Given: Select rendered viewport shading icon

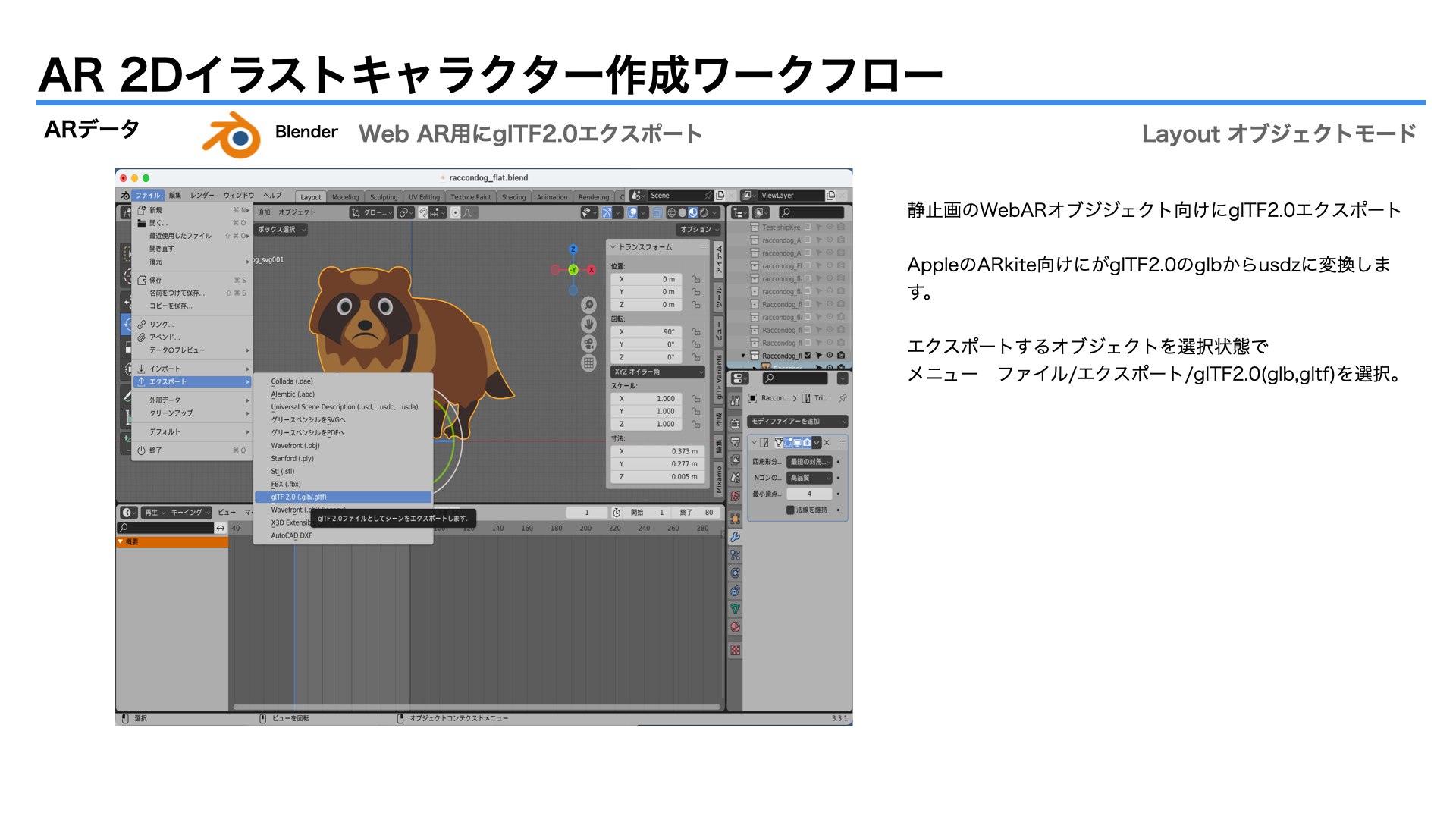Looking at the screenshot, I should point(704,213).
